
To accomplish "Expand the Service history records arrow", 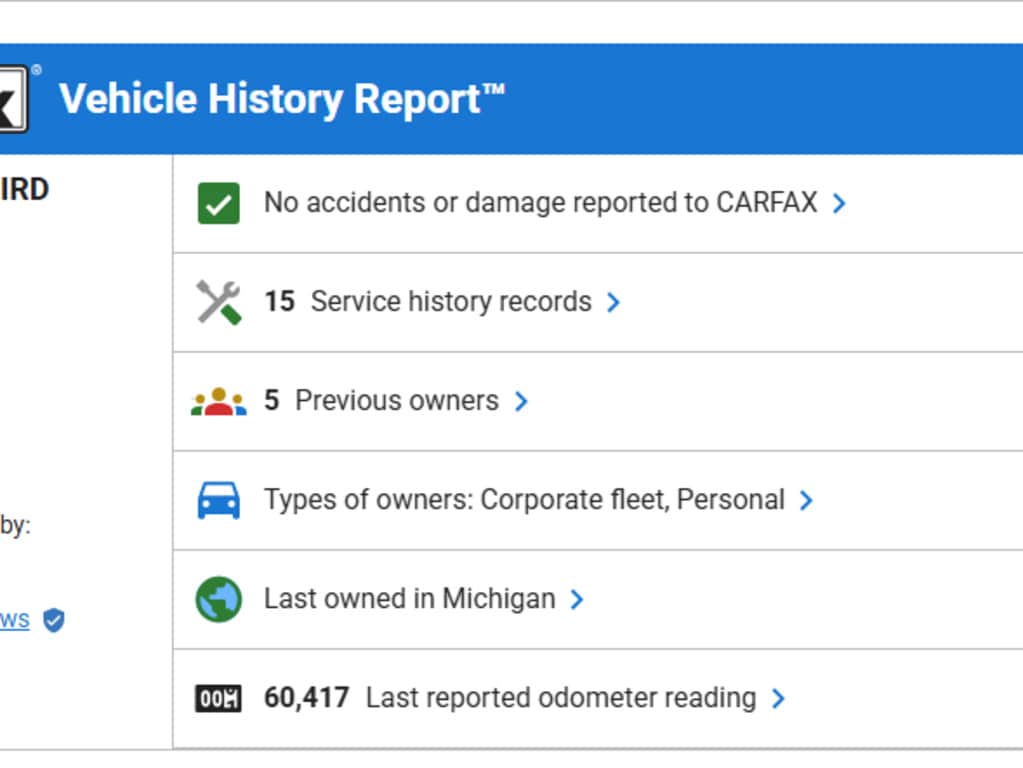I will tap(613, 302).
